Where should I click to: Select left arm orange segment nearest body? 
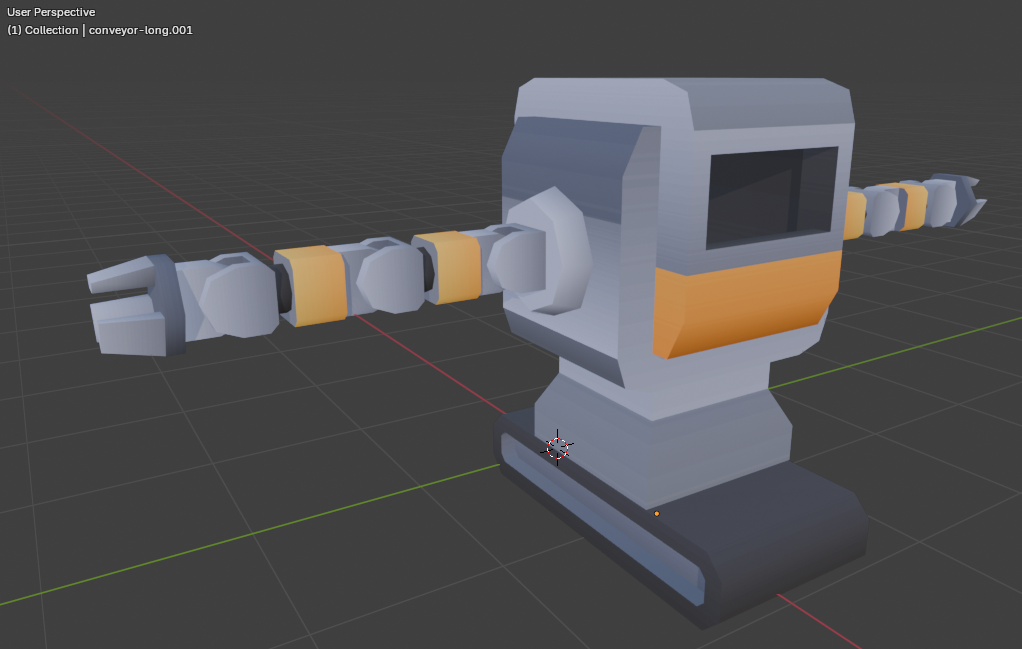click(446, 267)
